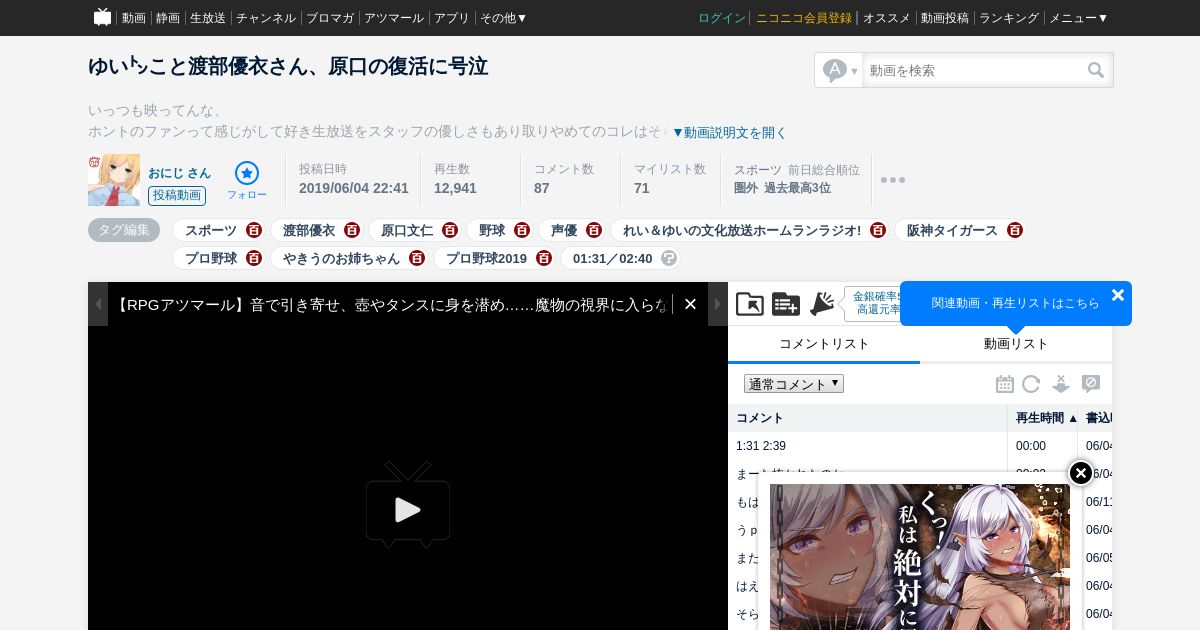The width and height of the screenshot is (1200, 630).
Task: Open アツマール in the top navigation
Action: (394, 18)
